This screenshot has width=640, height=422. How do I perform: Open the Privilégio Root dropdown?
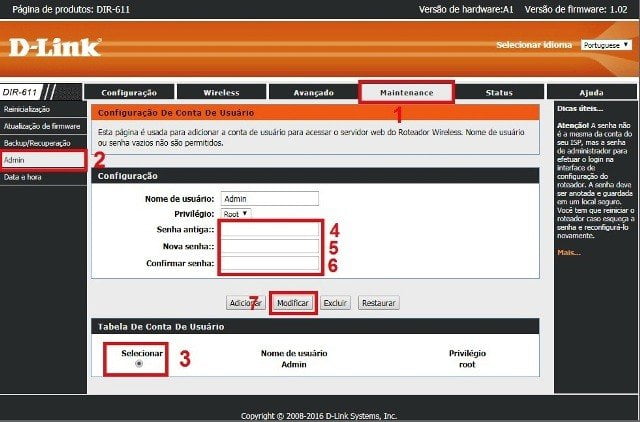[x=237, y=213]
